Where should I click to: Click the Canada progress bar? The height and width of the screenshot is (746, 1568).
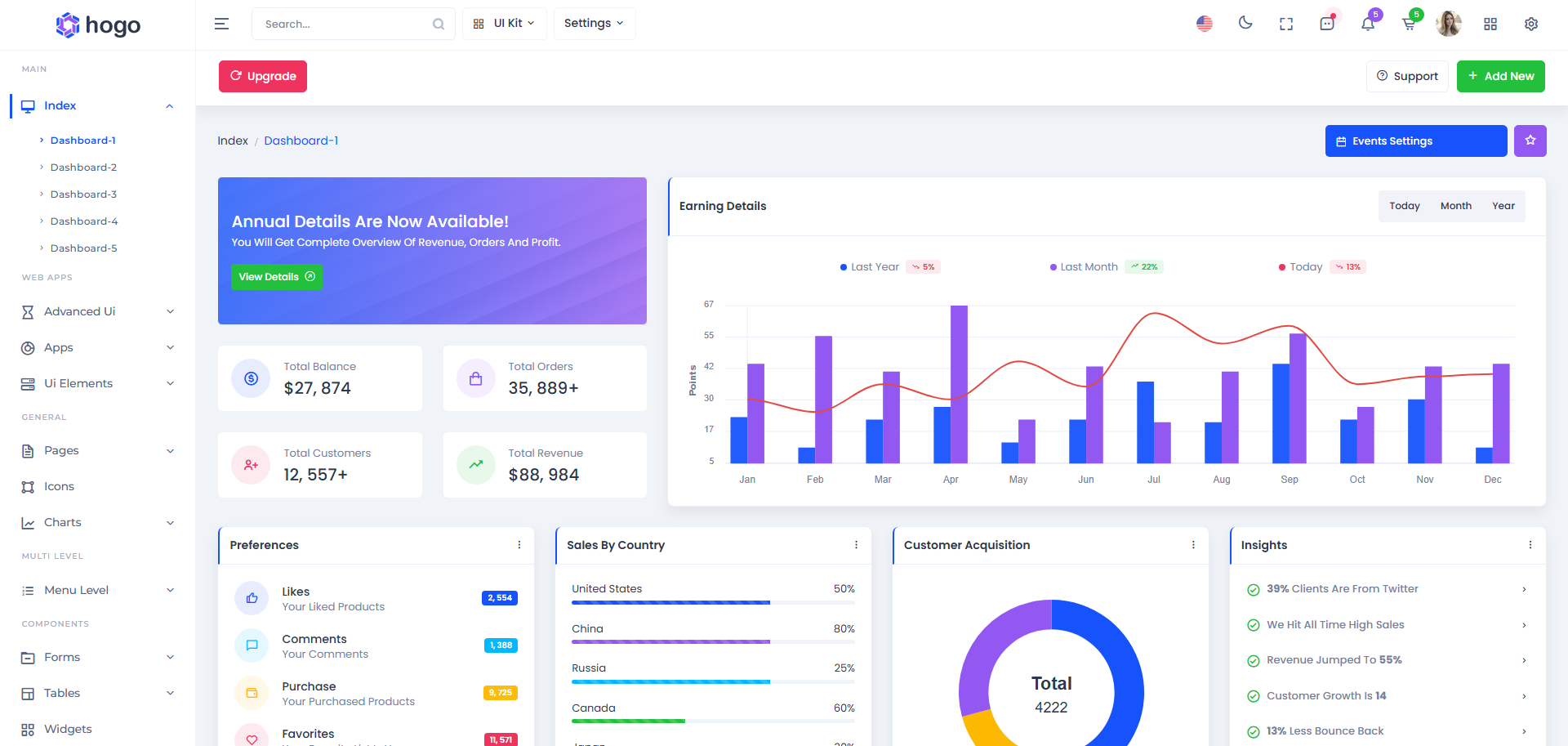[713, 721]
